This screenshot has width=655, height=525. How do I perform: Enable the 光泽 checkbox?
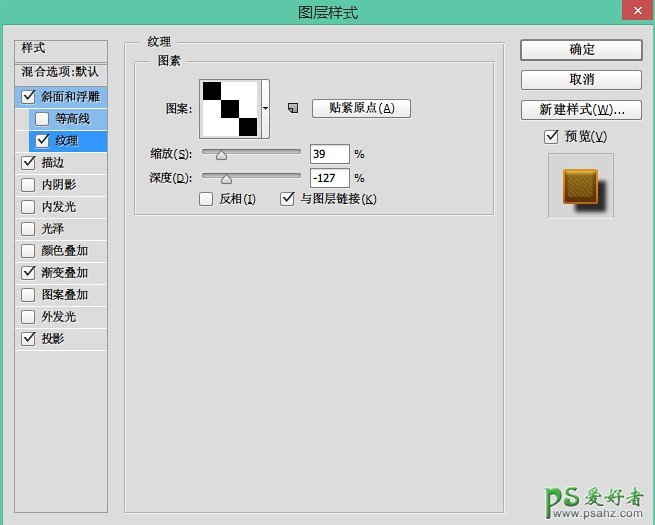[x=28, y=229]
